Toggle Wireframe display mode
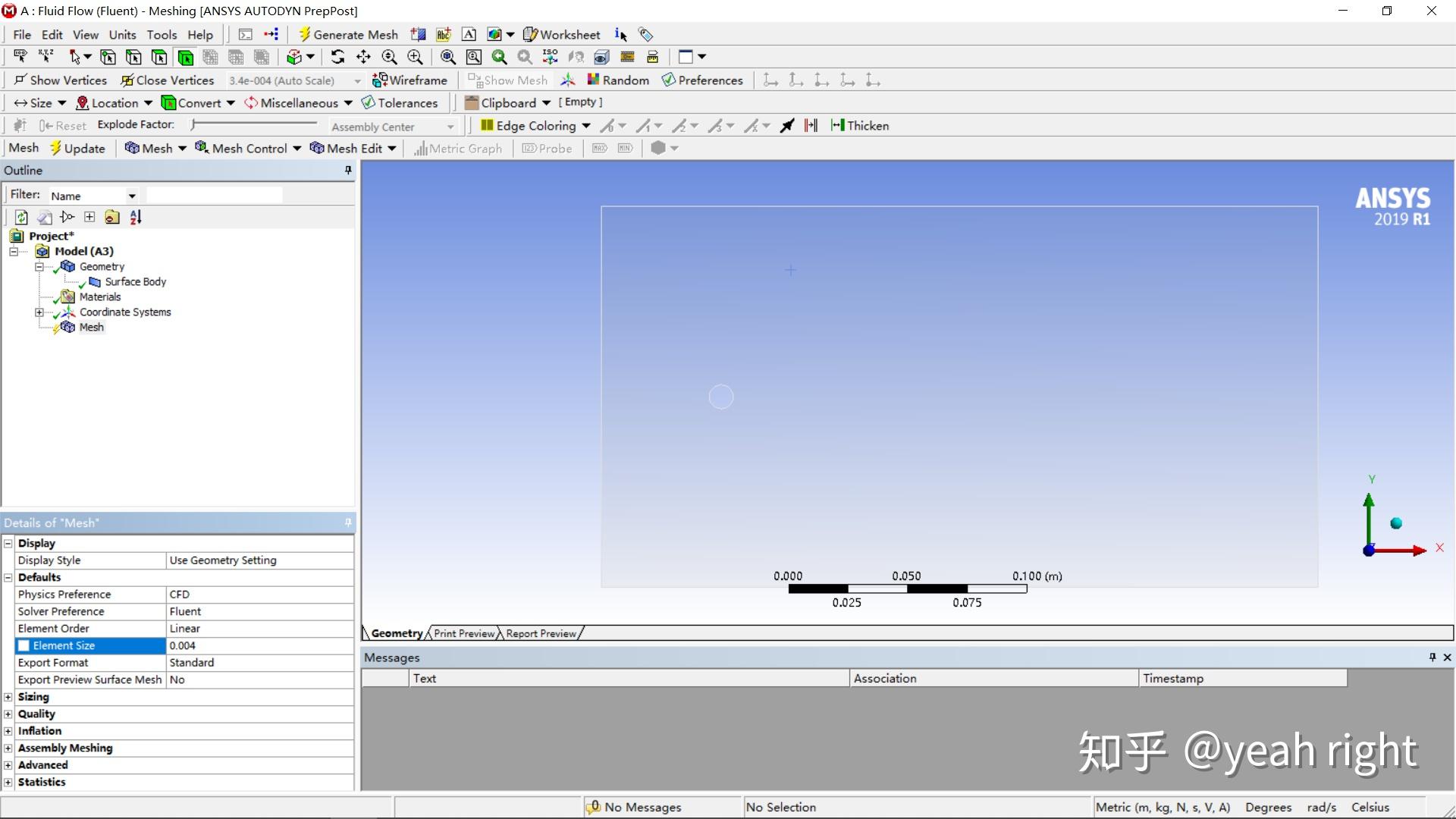Image resolution: width=1456 pixels, height=819 pixels. click(409, 80)
